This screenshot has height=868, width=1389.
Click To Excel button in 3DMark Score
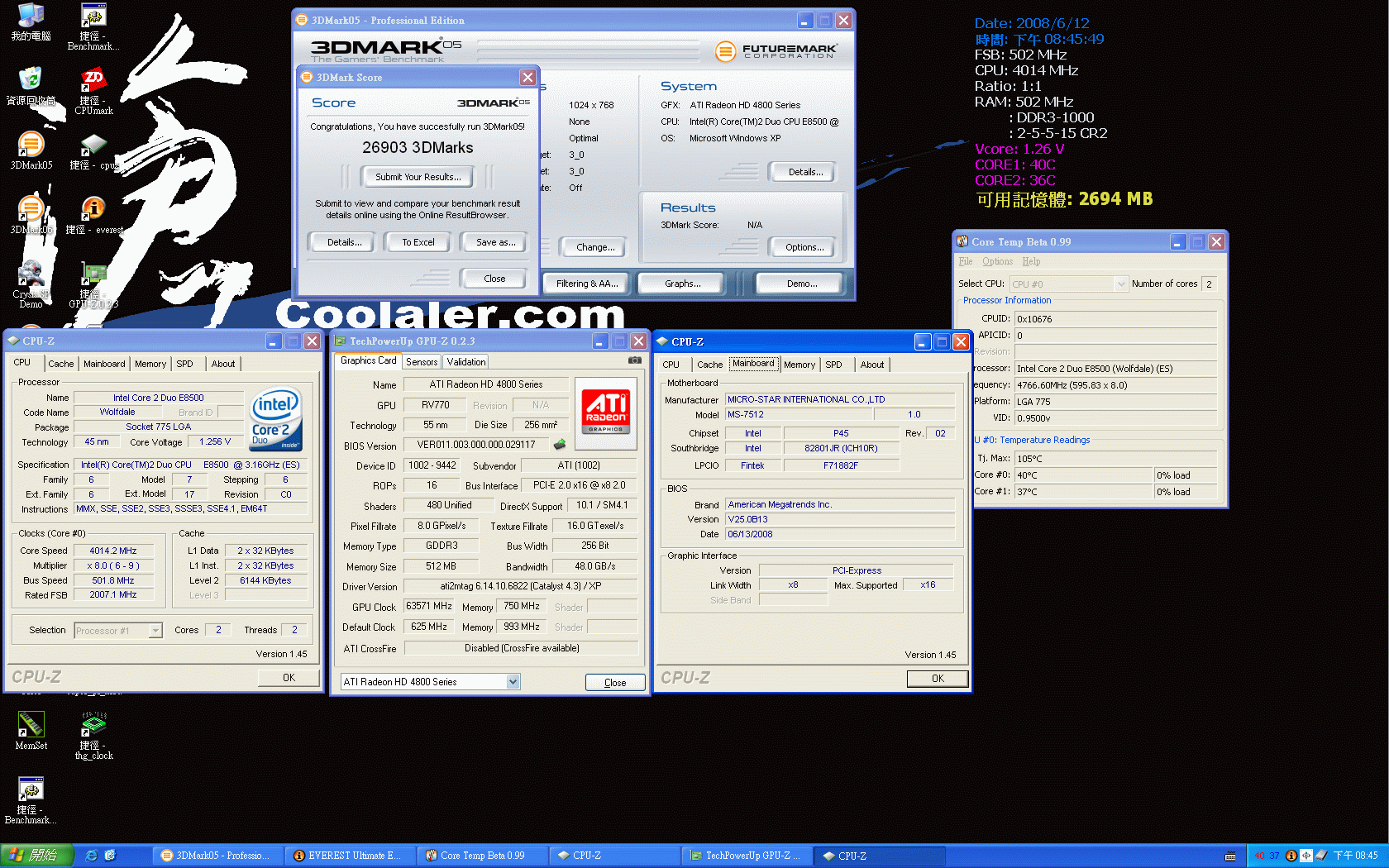[x=418, y=242]
